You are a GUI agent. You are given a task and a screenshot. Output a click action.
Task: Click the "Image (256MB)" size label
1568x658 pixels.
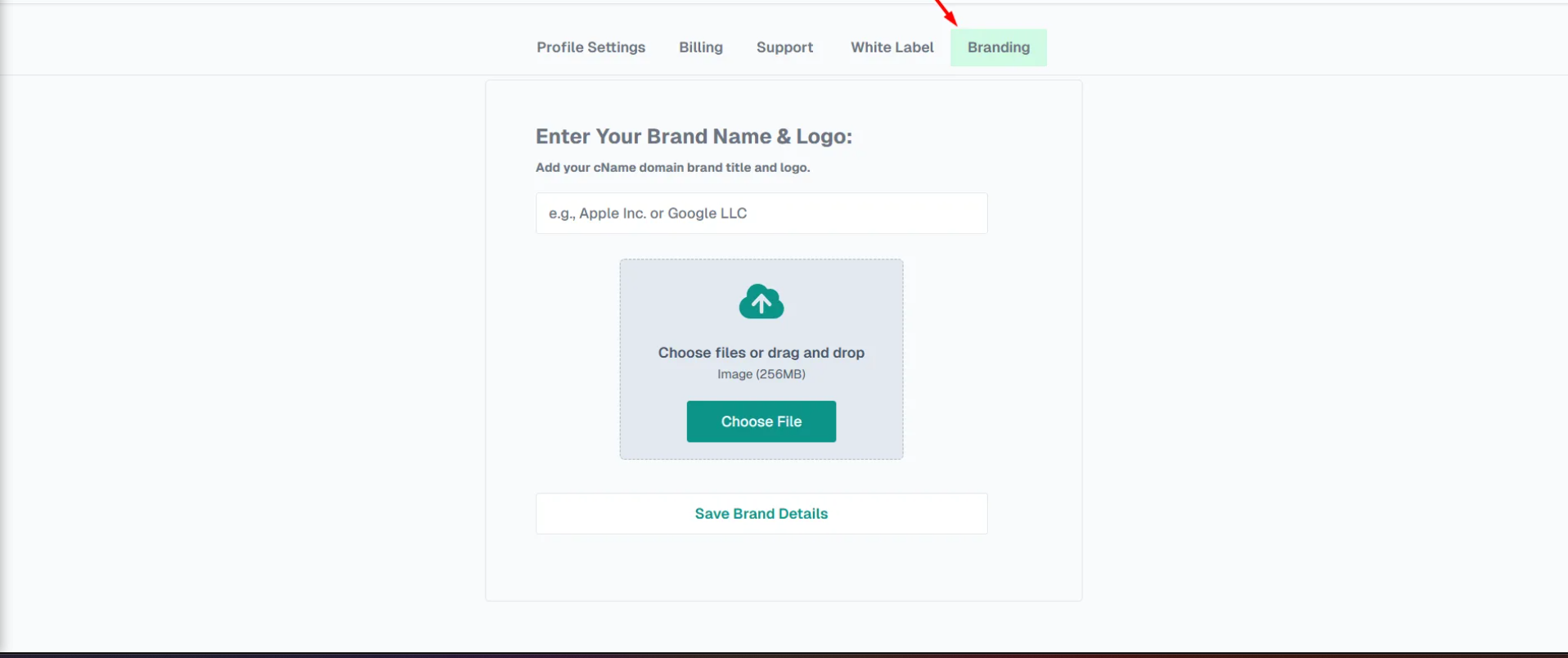[x=761, y=374]
